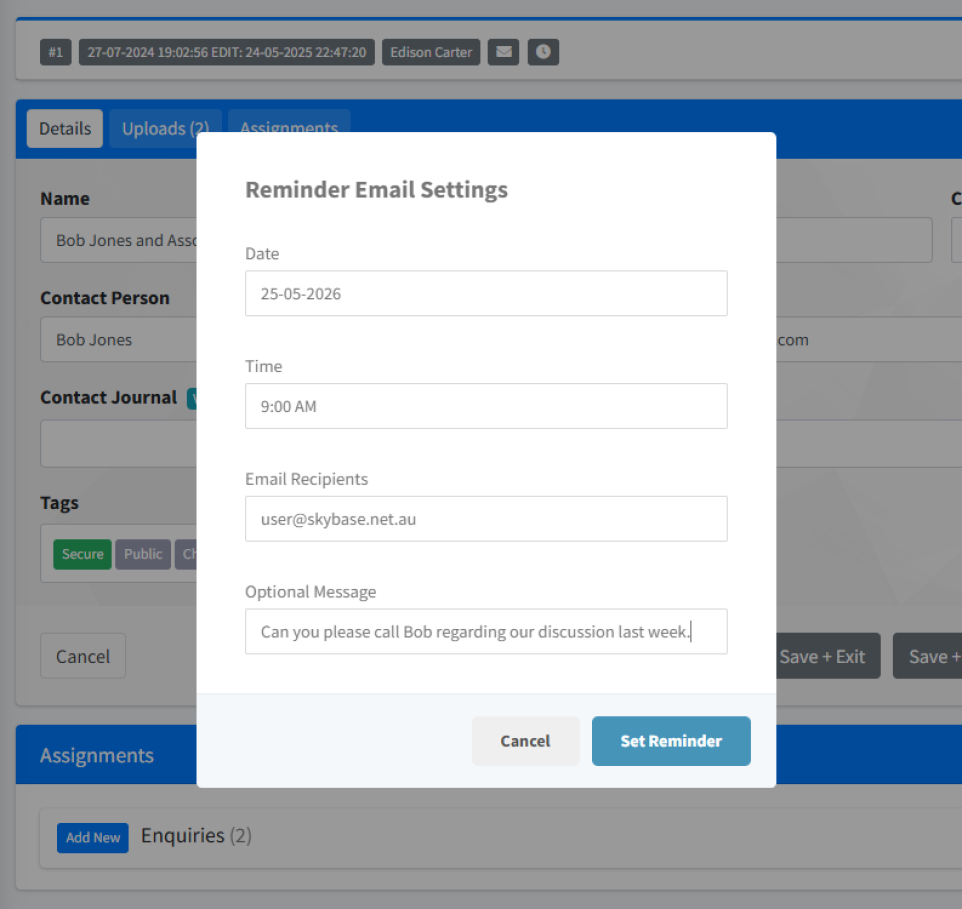Open the Date field showing 25-05-2026
This screenshot has width=962, height=909.
tap(486, 294)
